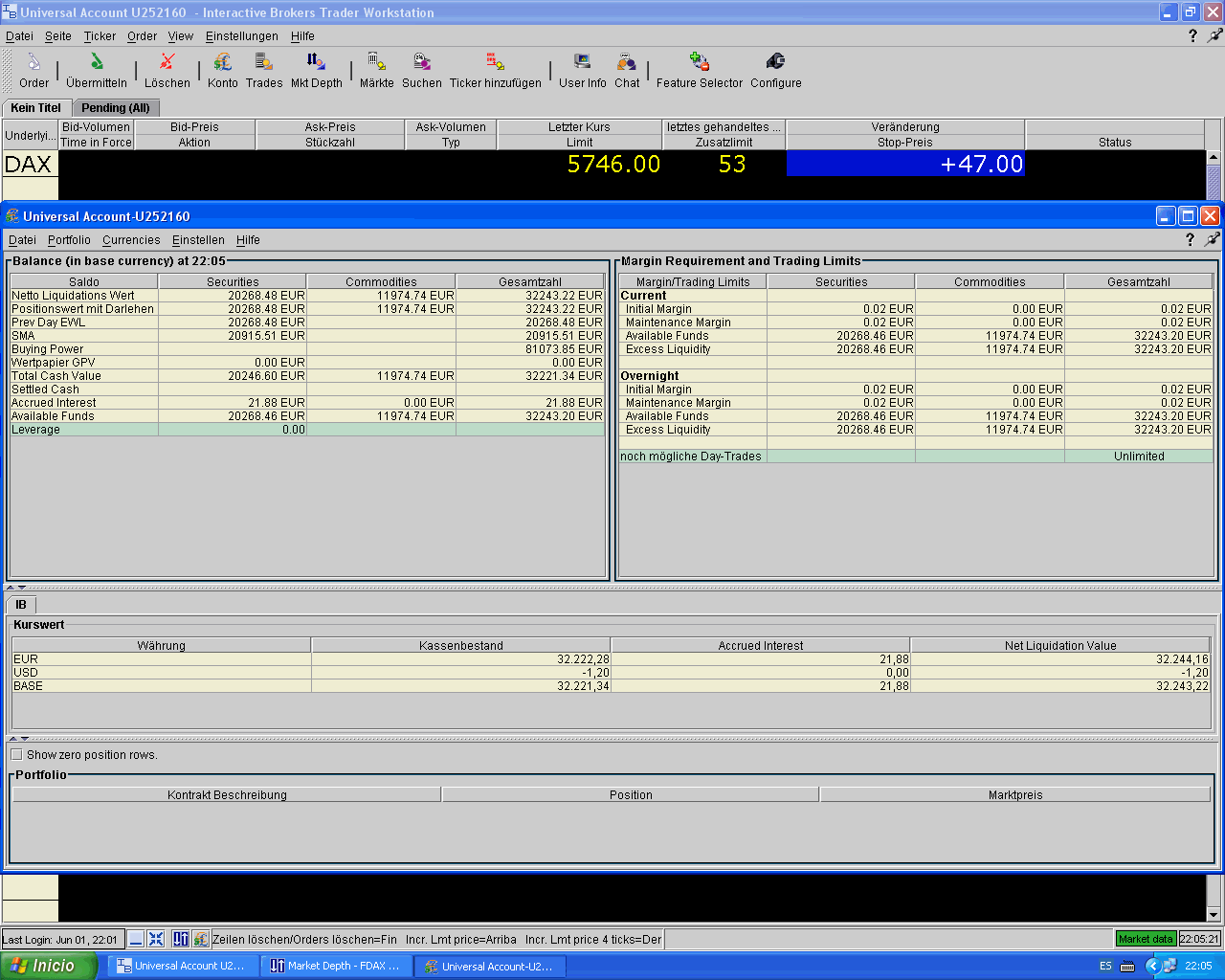Image resolution: width=1225 pixels, height=980 pixels.
Task: Click the Net Liquidation Value column header
Action: click(1060, 645)
